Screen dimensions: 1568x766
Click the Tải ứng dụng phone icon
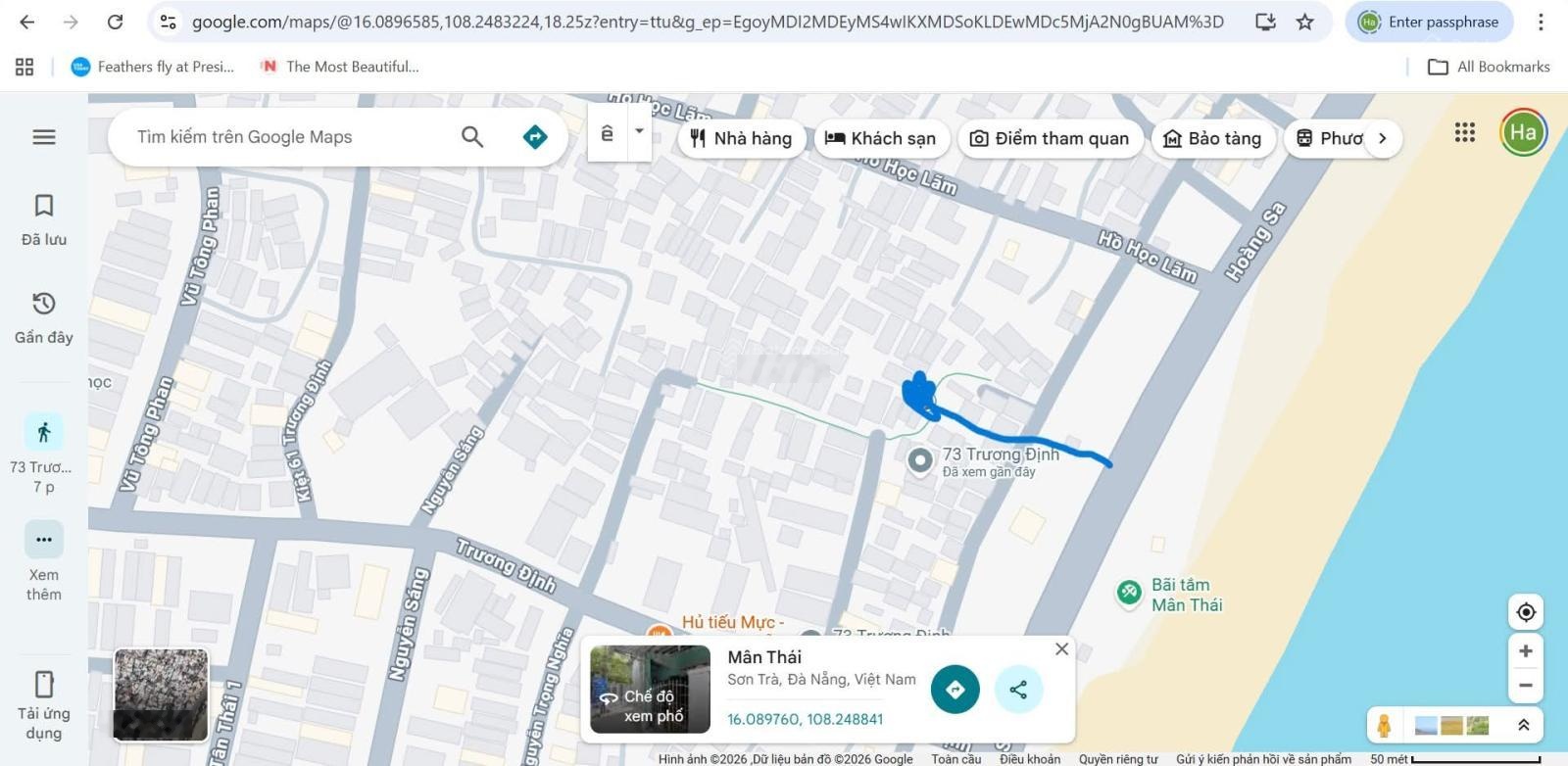[44, 684]
